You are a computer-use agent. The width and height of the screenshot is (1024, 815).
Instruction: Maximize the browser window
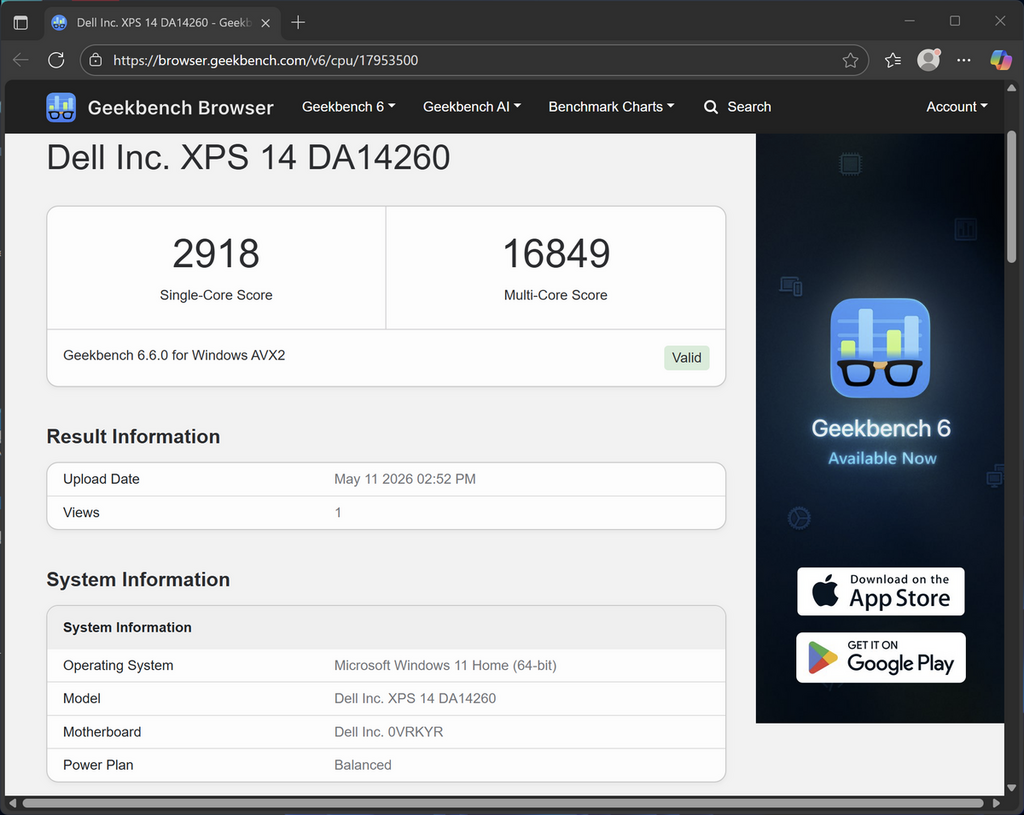click(955, 21)
